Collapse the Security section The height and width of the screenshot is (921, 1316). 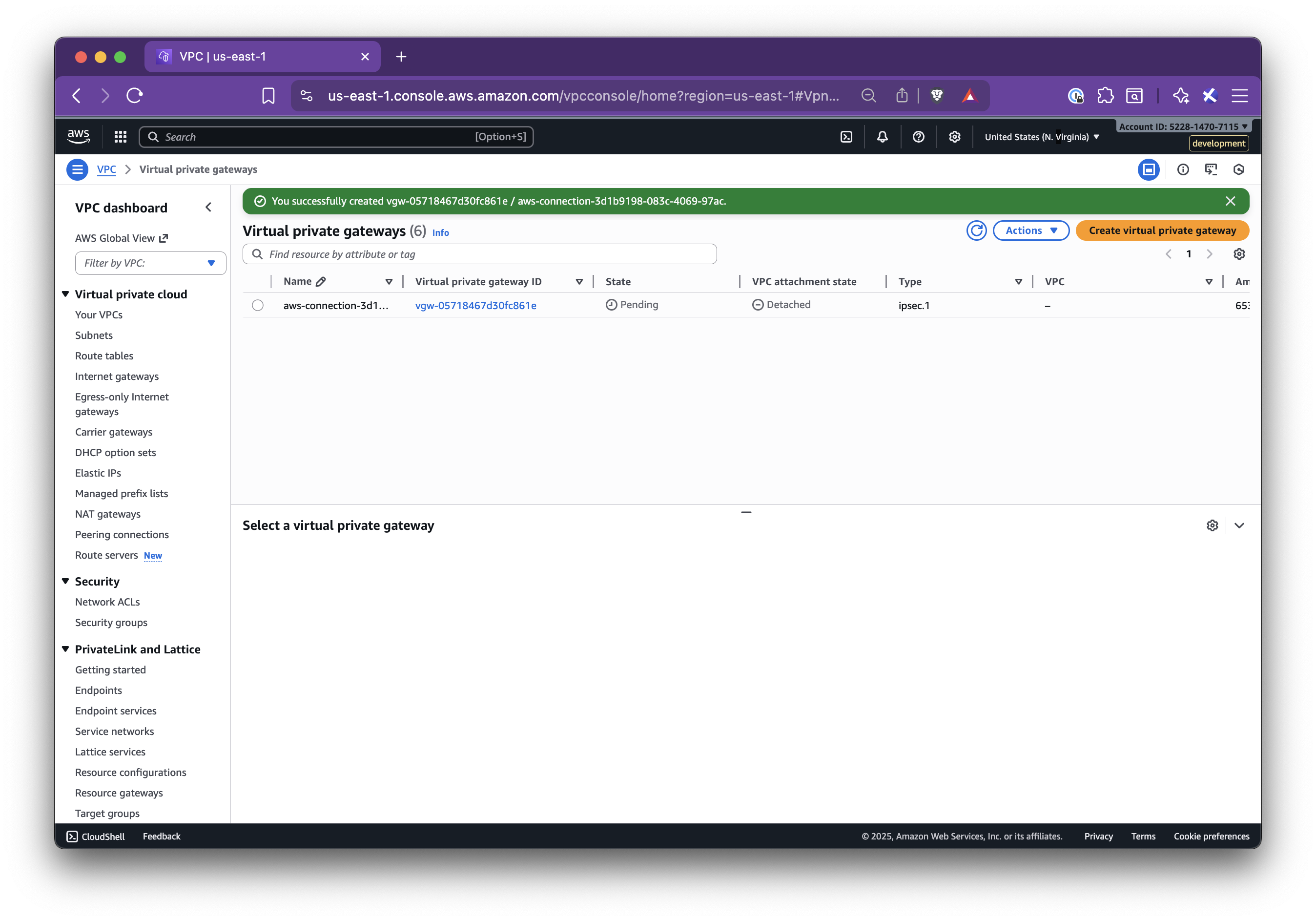point(65,581)
